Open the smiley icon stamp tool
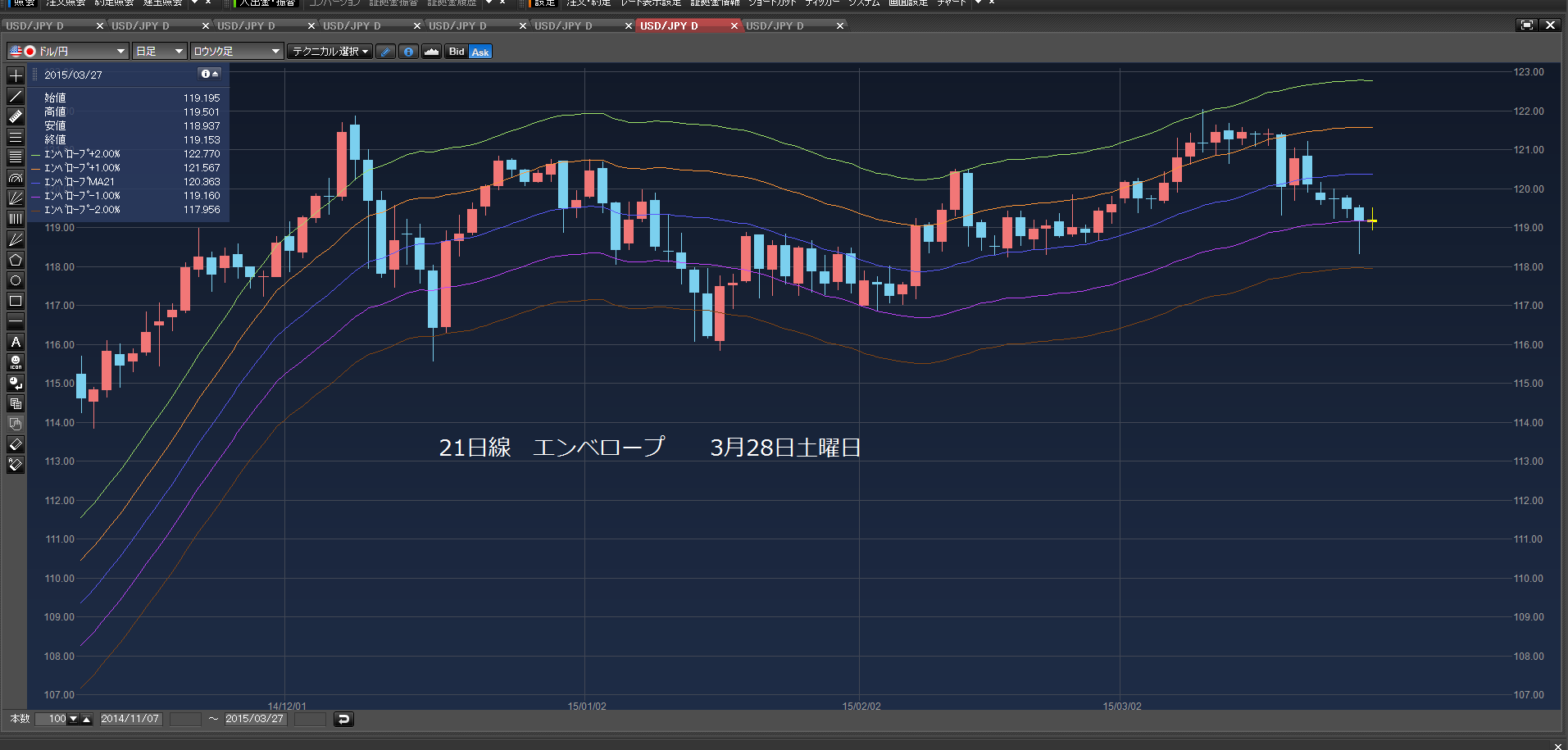The height and width of the screenshot is (750, 1568). pos(16,362)
